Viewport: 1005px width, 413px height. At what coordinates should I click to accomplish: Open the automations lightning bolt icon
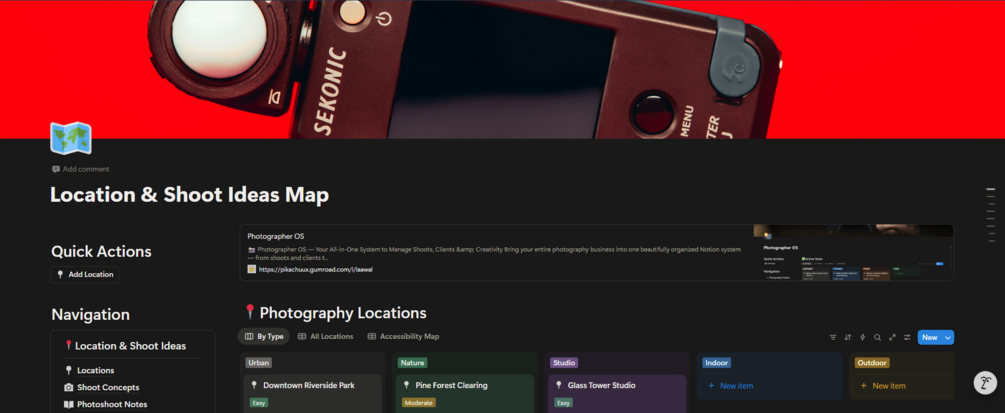tap(863, 337)
